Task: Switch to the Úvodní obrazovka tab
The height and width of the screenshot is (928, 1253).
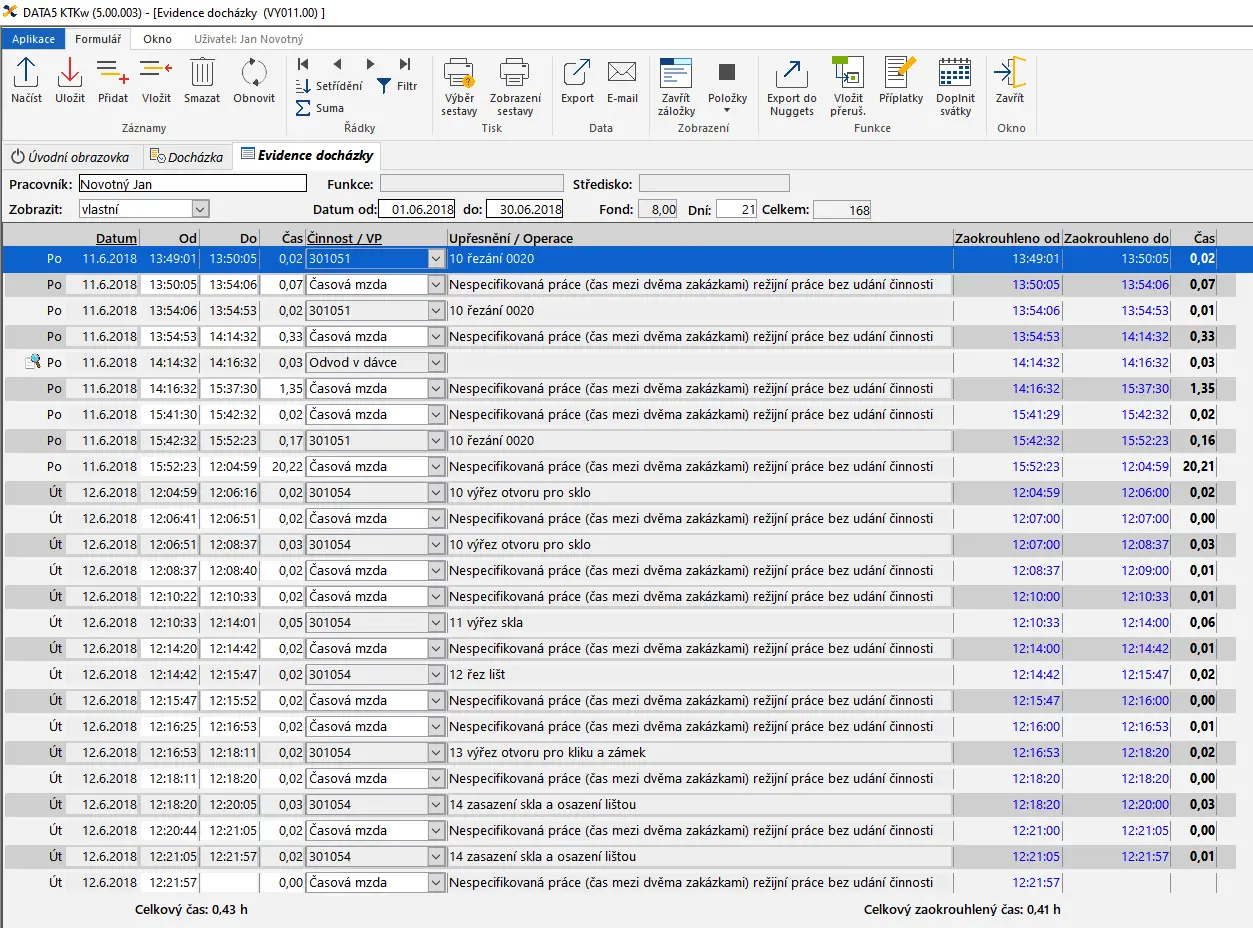Action: [x=70, y=157]
